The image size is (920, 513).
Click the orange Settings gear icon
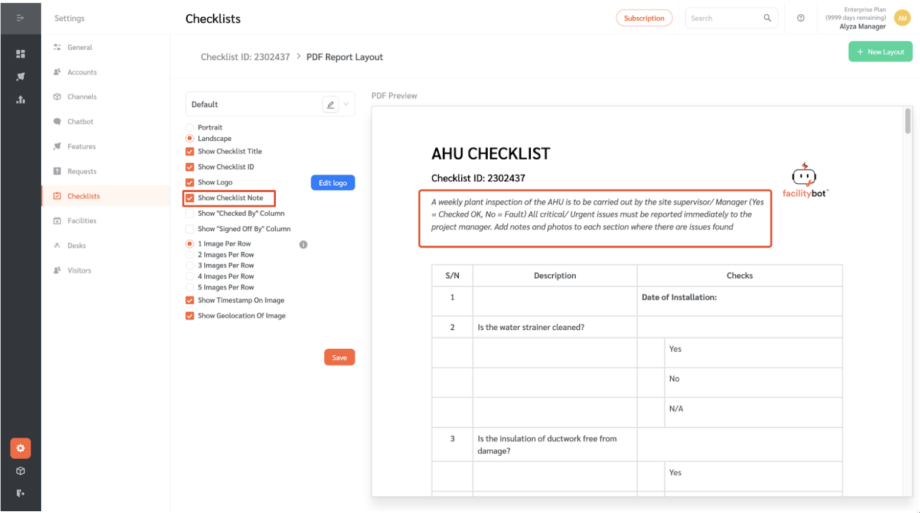[x=20, y=448]
